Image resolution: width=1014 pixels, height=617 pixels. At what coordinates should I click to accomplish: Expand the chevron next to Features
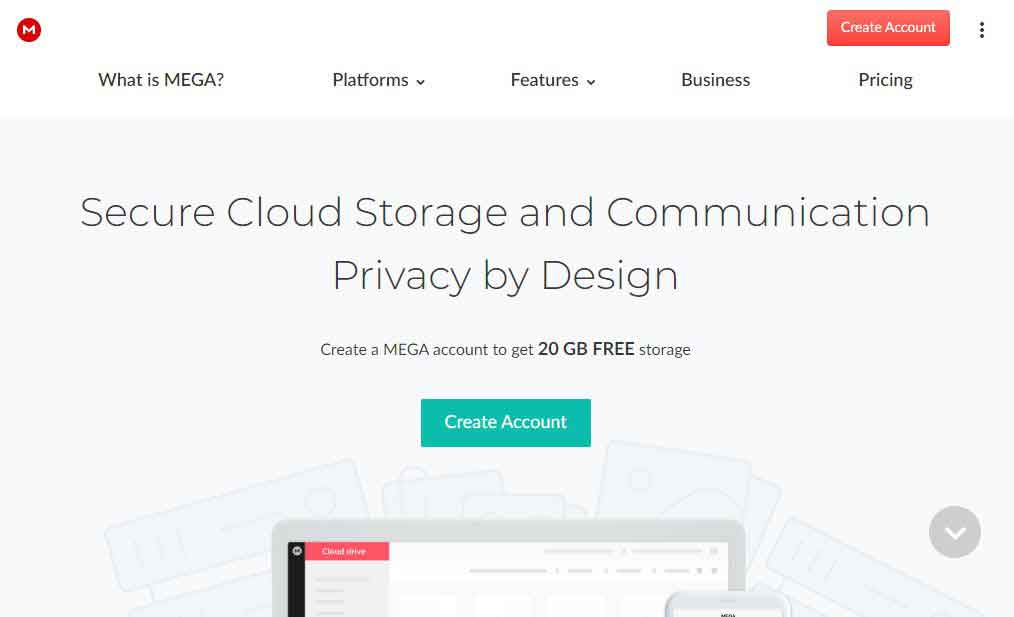point(591,82)
